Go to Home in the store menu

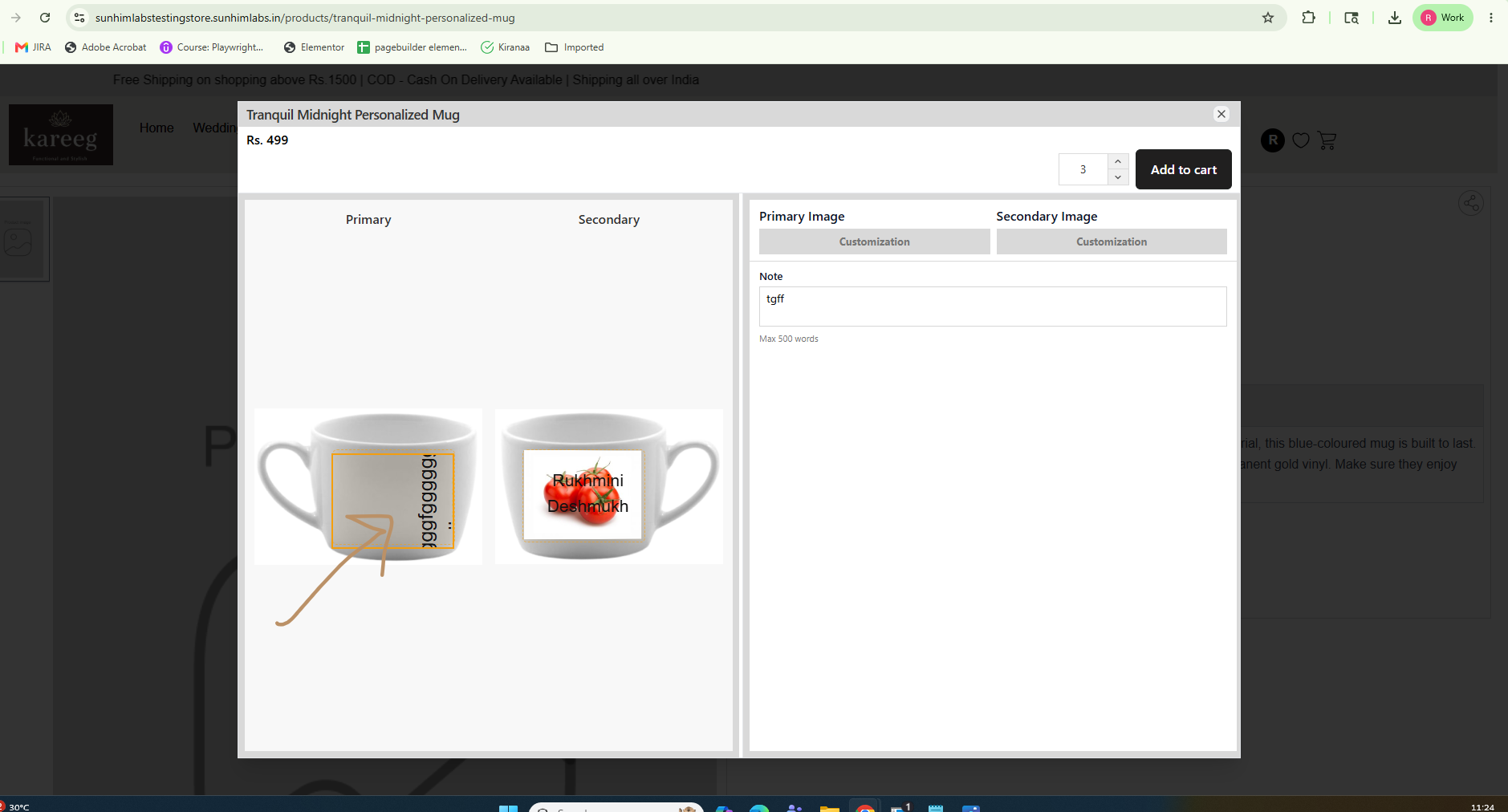pyautogui.click(x=156, y=128)
